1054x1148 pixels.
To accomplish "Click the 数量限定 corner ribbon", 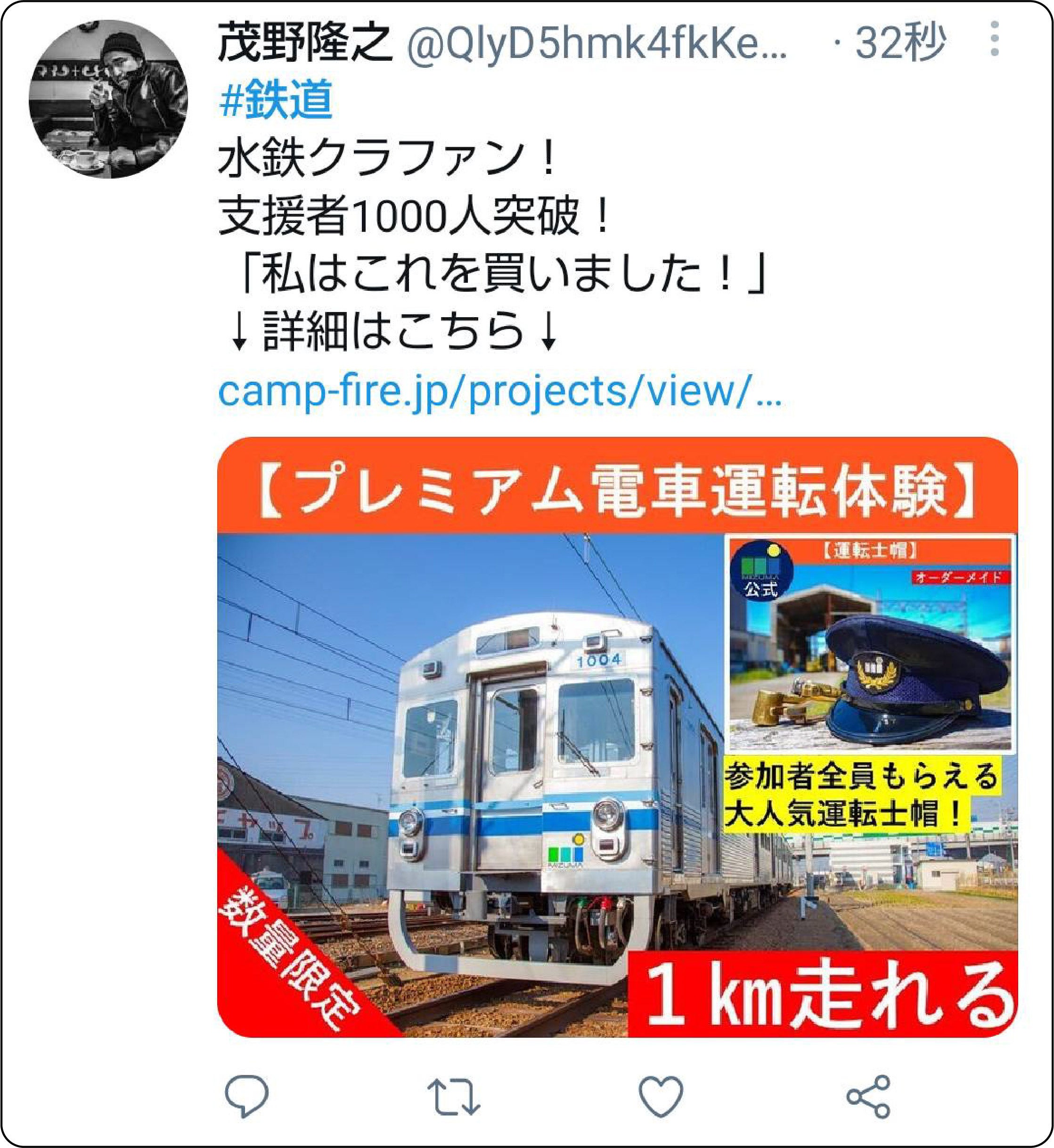I will click(291, 959).
